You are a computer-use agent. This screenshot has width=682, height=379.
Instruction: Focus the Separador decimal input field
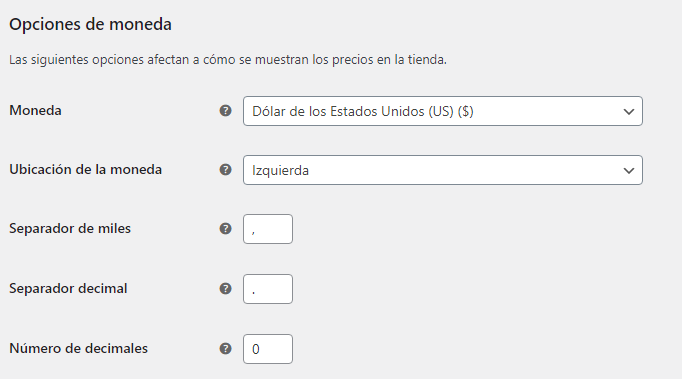click(268, 289)
